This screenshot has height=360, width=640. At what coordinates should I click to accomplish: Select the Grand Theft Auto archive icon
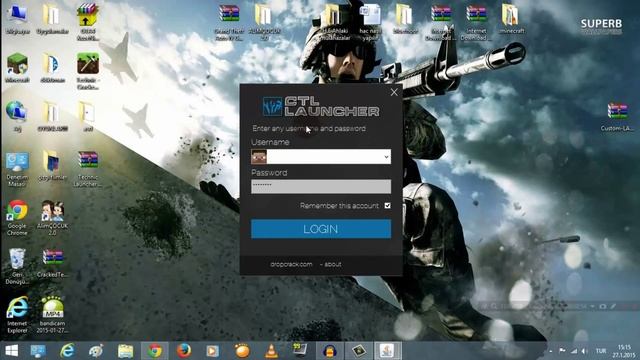pyautogui.click(x=229, y=22)
